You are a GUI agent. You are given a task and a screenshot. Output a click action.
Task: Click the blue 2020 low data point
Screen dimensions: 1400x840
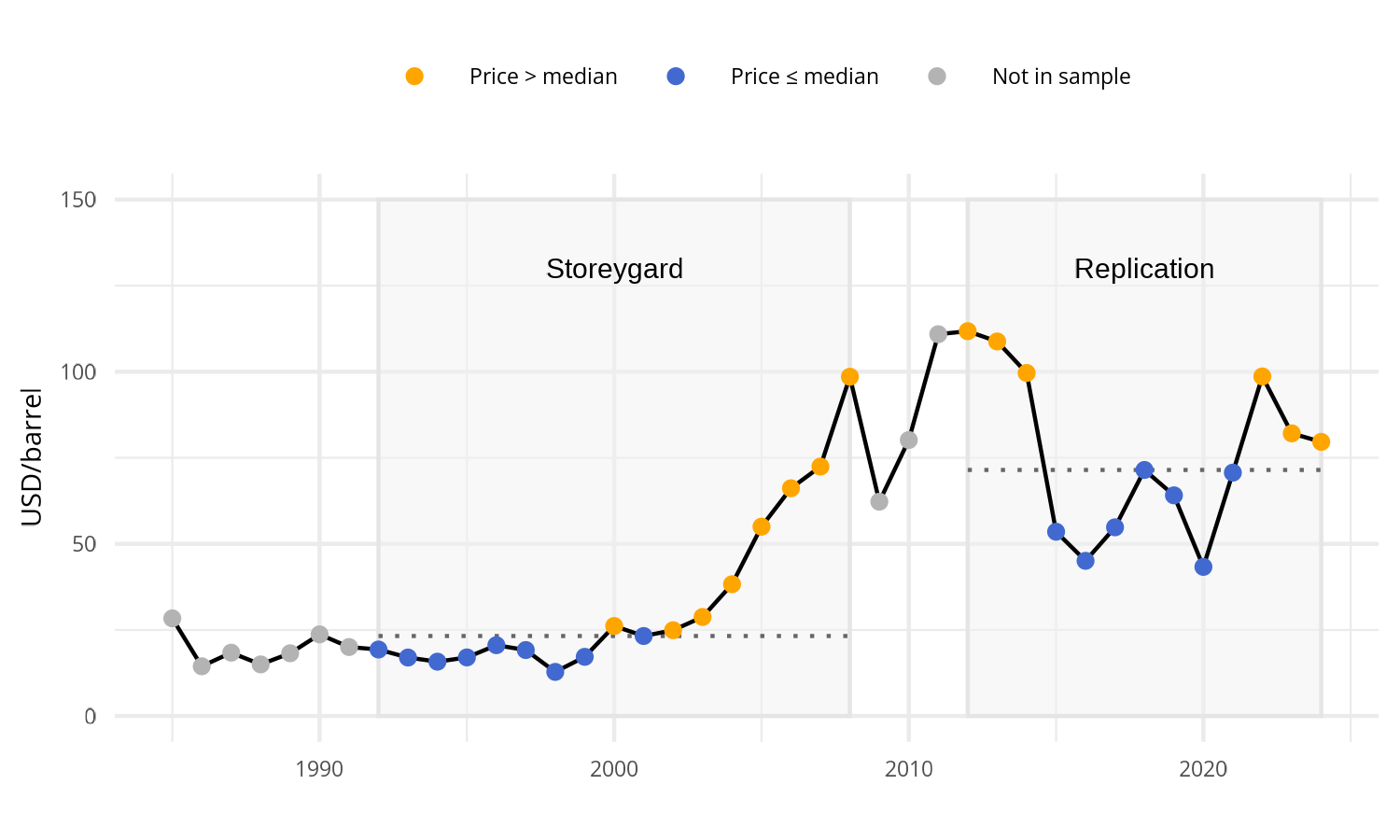coord(1203,567)
